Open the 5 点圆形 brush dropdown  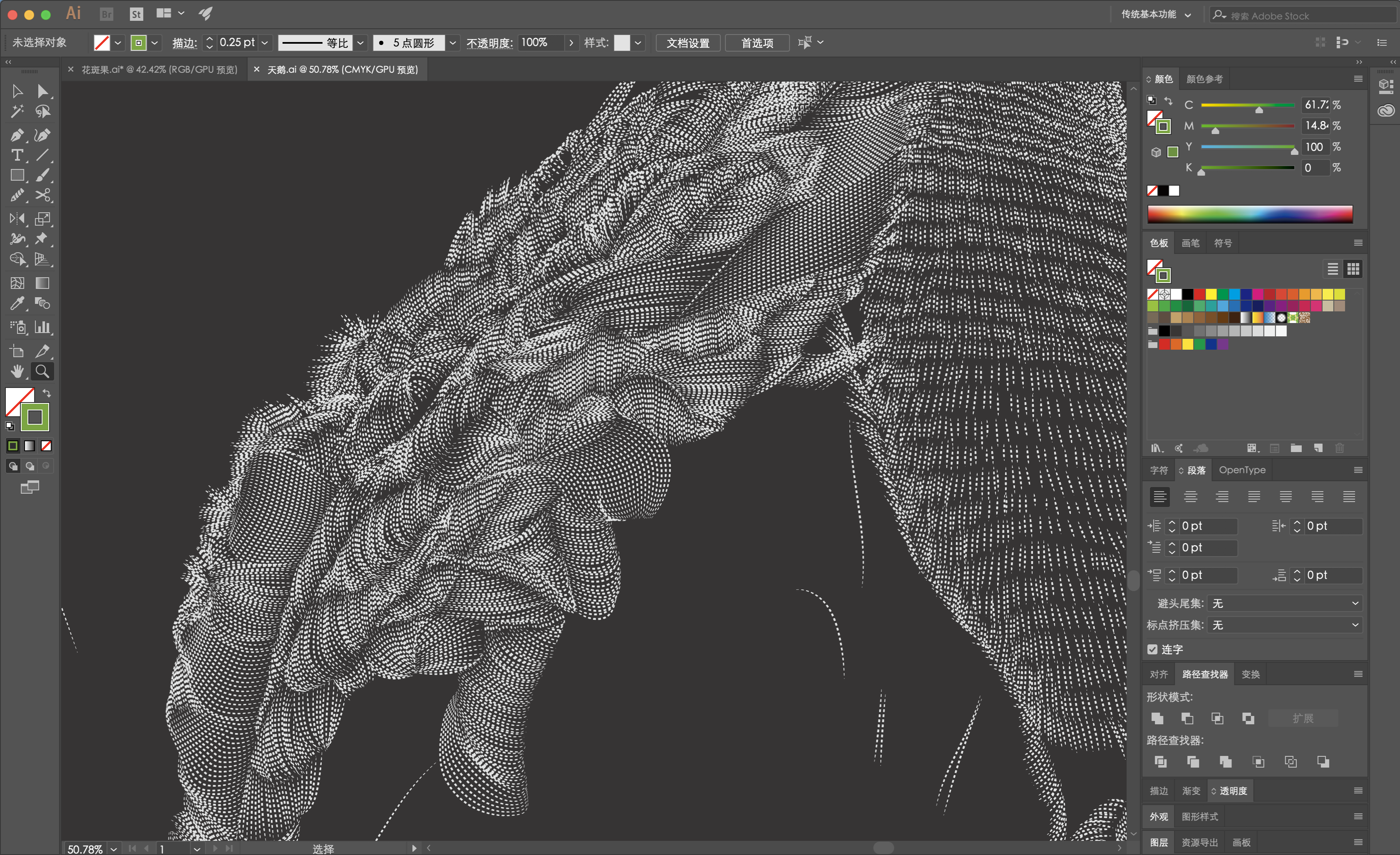[x=453, y=42]
